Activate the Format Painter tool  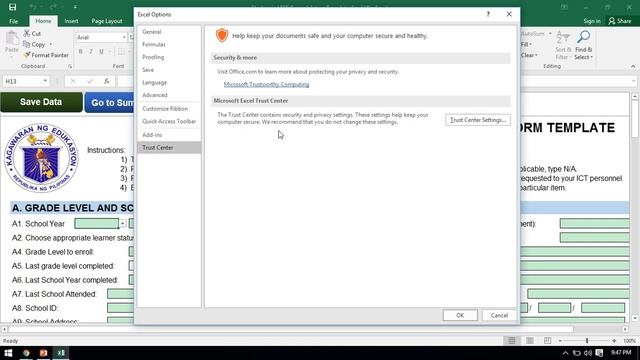[x=46, y=55]
